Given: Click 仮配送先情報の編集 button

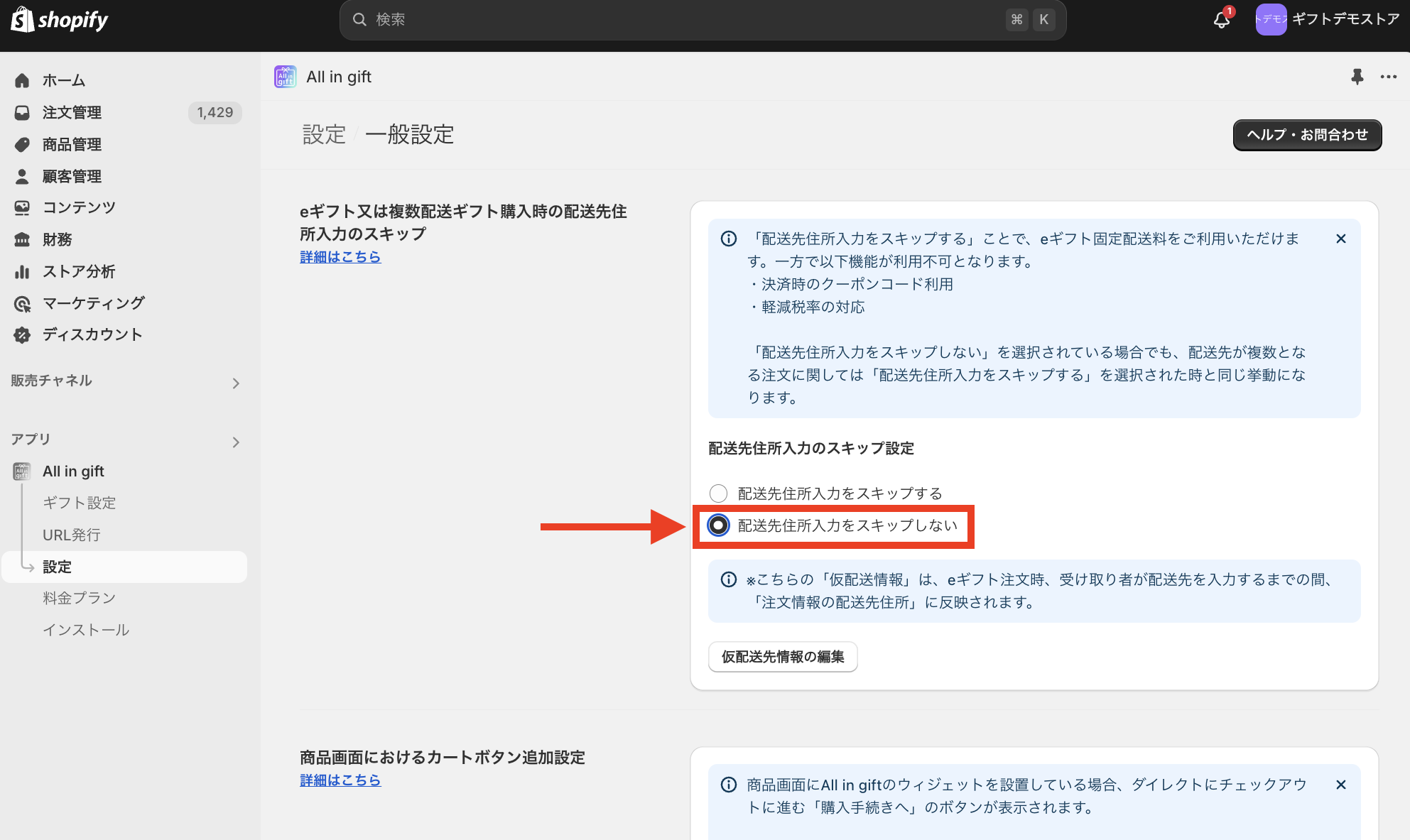Looking at the screenshot, I should 783,657.
